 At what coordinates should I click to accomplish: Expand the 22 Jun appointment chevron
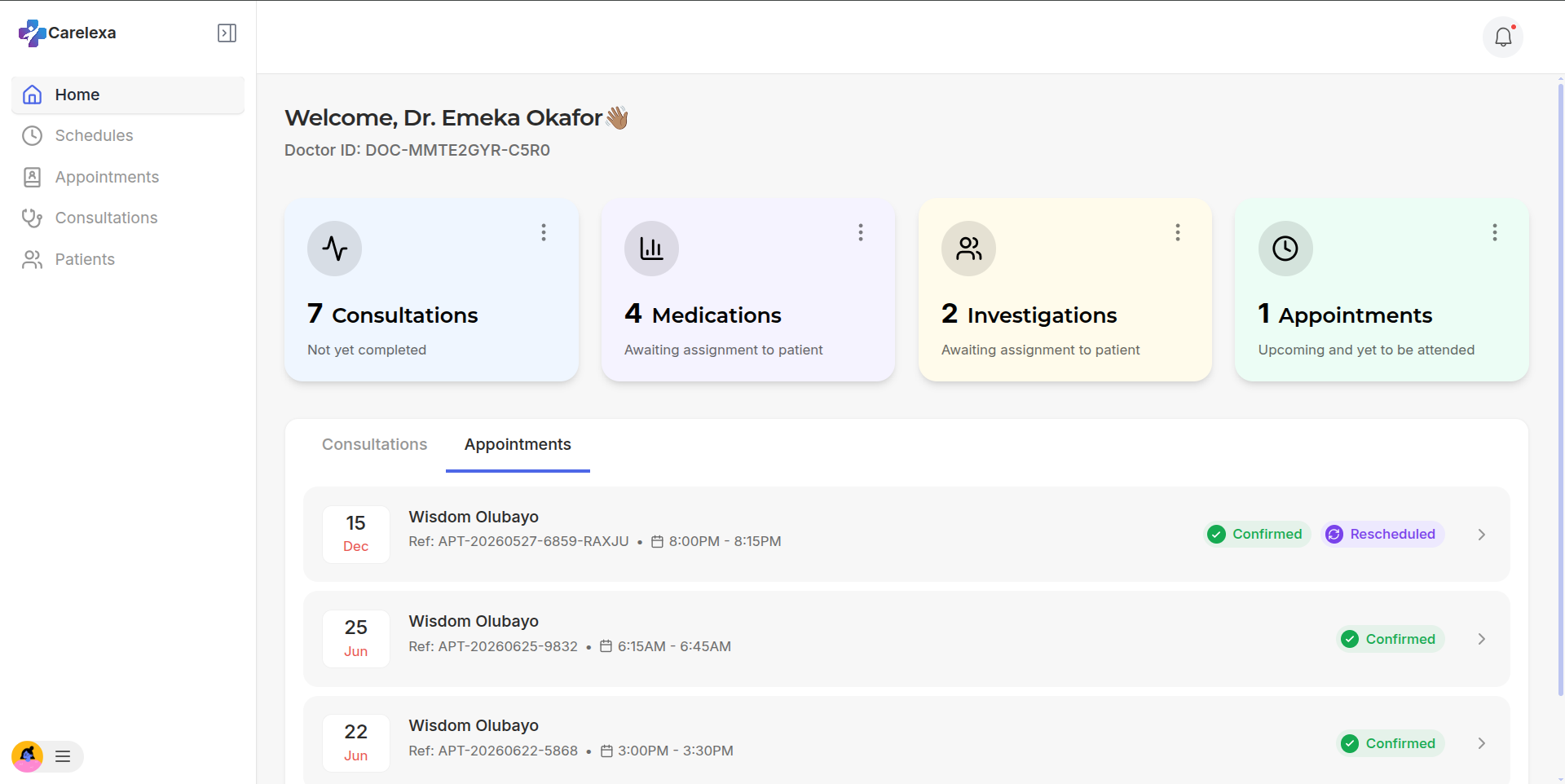(x=1482, y=743)
